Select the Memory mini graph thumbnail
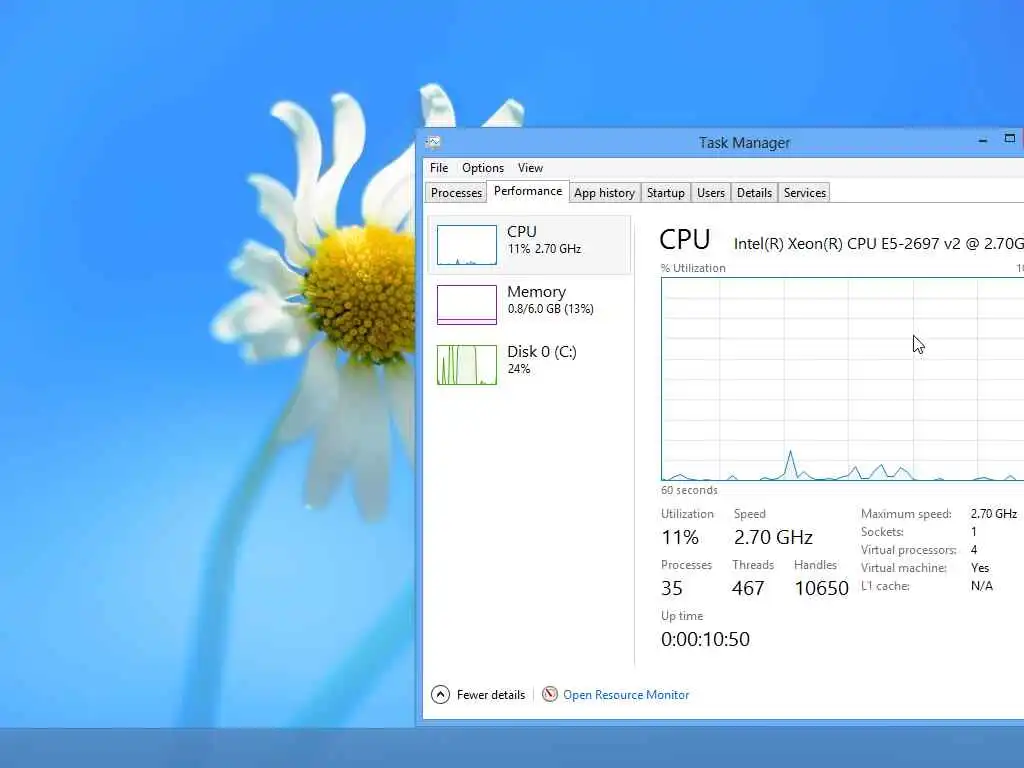 coord(467,305)
